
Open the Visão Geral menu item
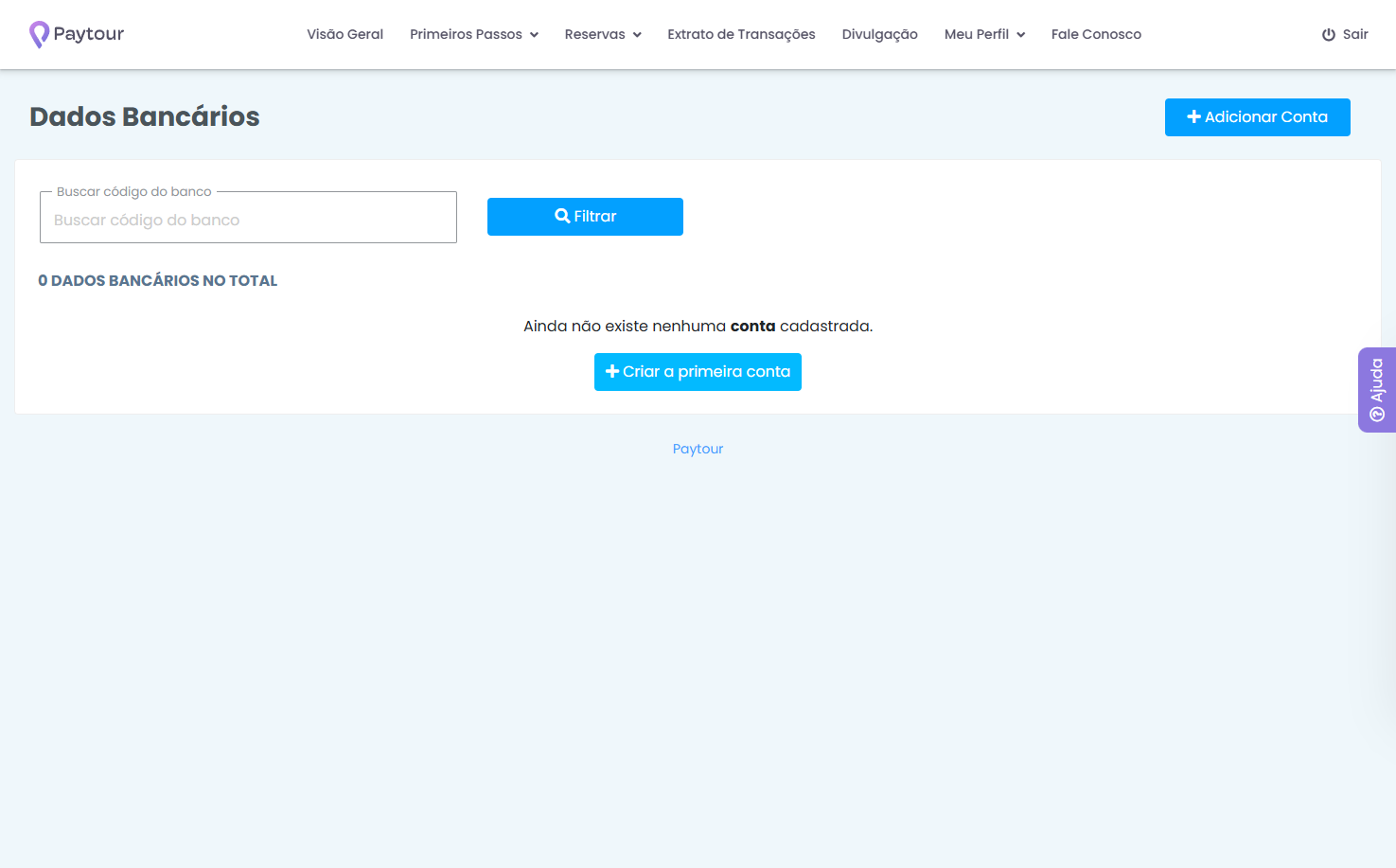point(345,34)
